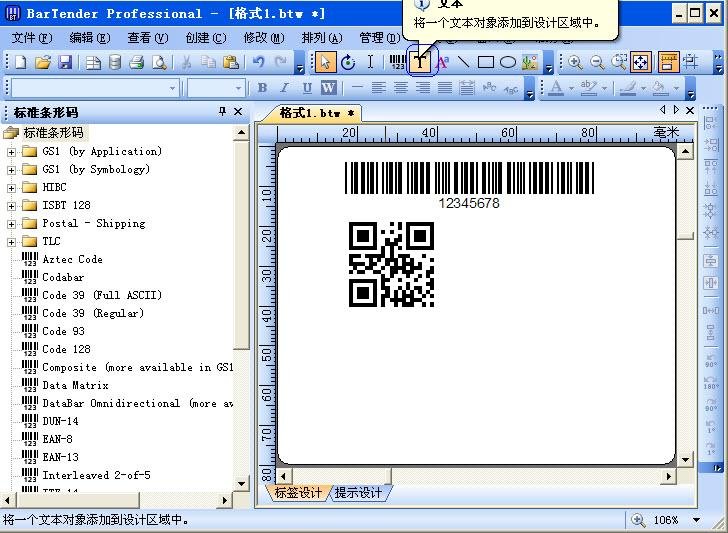Open print preview from toolbar
Screen dimensions: 728x533
[159, 62]
